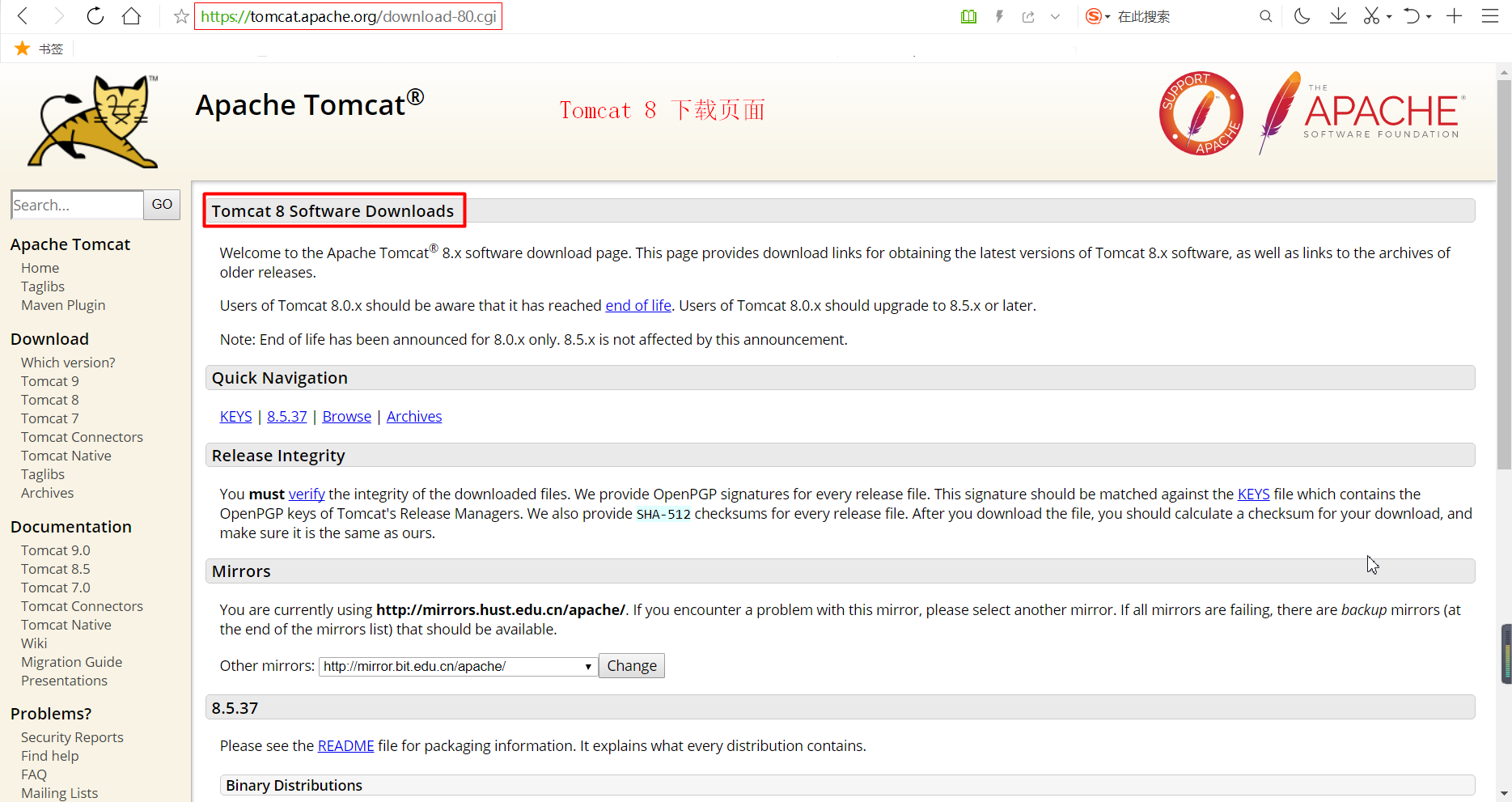The width and height of the screenshot is (1512, 802).
Task: Click the Tomcat cat logo
Action: (x=93, y=121)
